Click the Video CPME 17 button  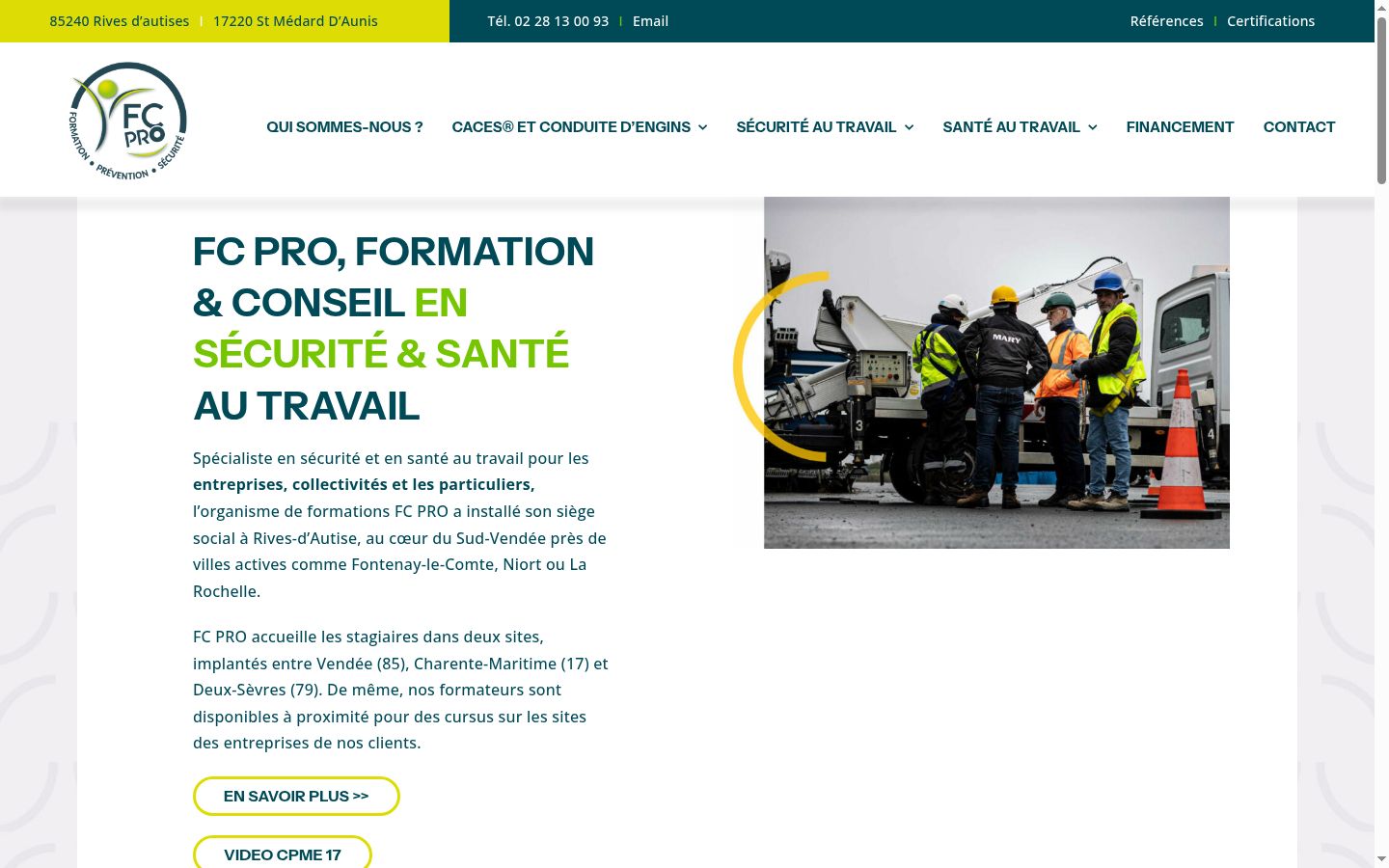tap(283, 853)
